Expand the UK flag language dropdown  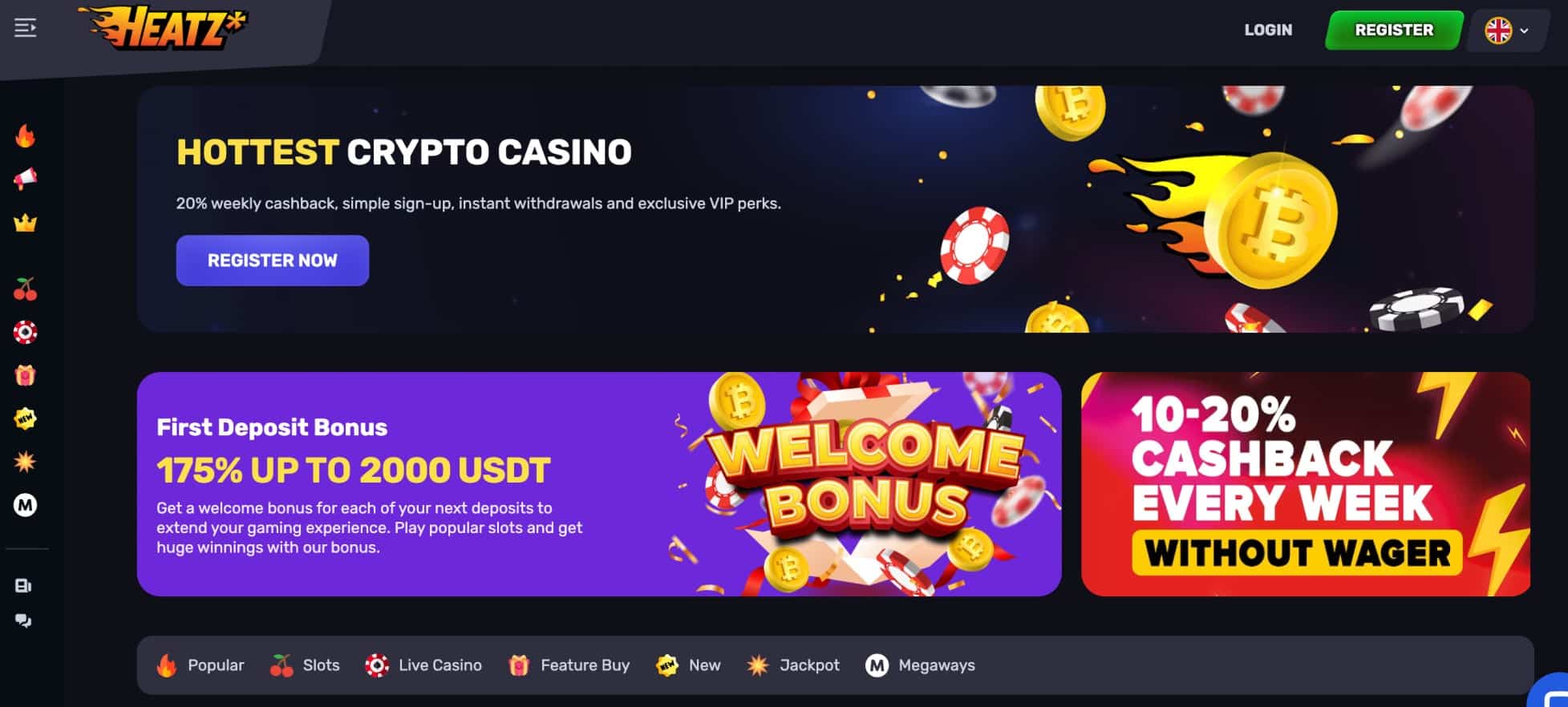pyautogui.click(x=1507, y=30)
